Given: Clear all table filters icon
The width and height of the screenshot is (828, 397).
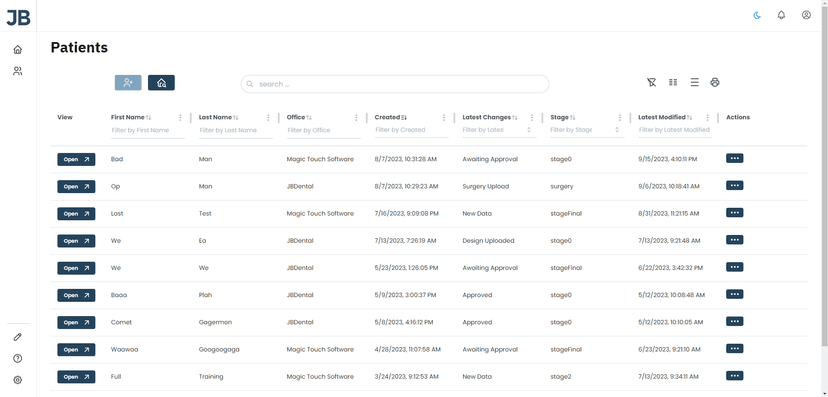Looking at the screenshot, I should coord(652,82).
